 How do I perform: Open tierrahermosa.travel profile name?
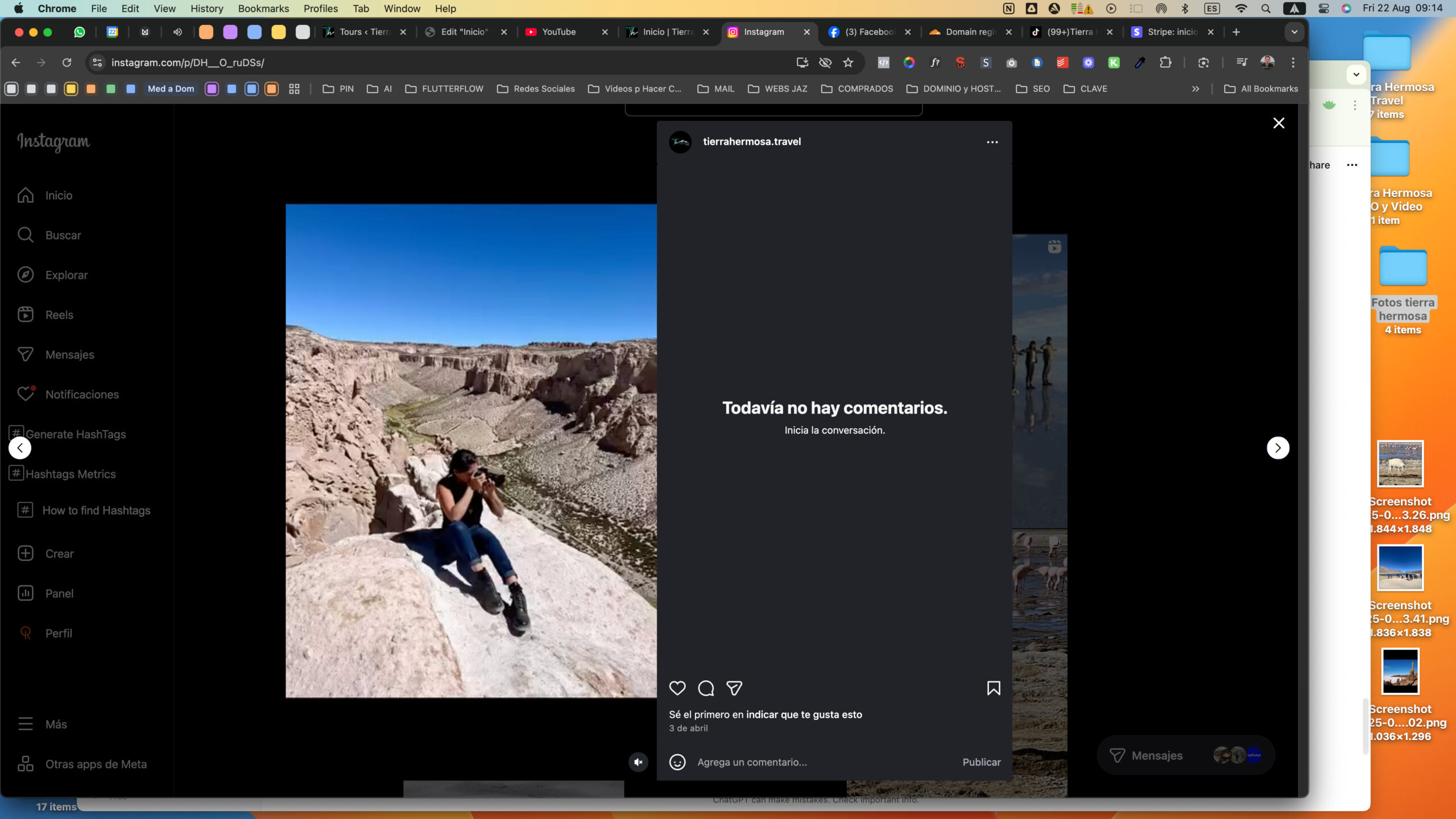pyautogui.click(x=752, y=142)
